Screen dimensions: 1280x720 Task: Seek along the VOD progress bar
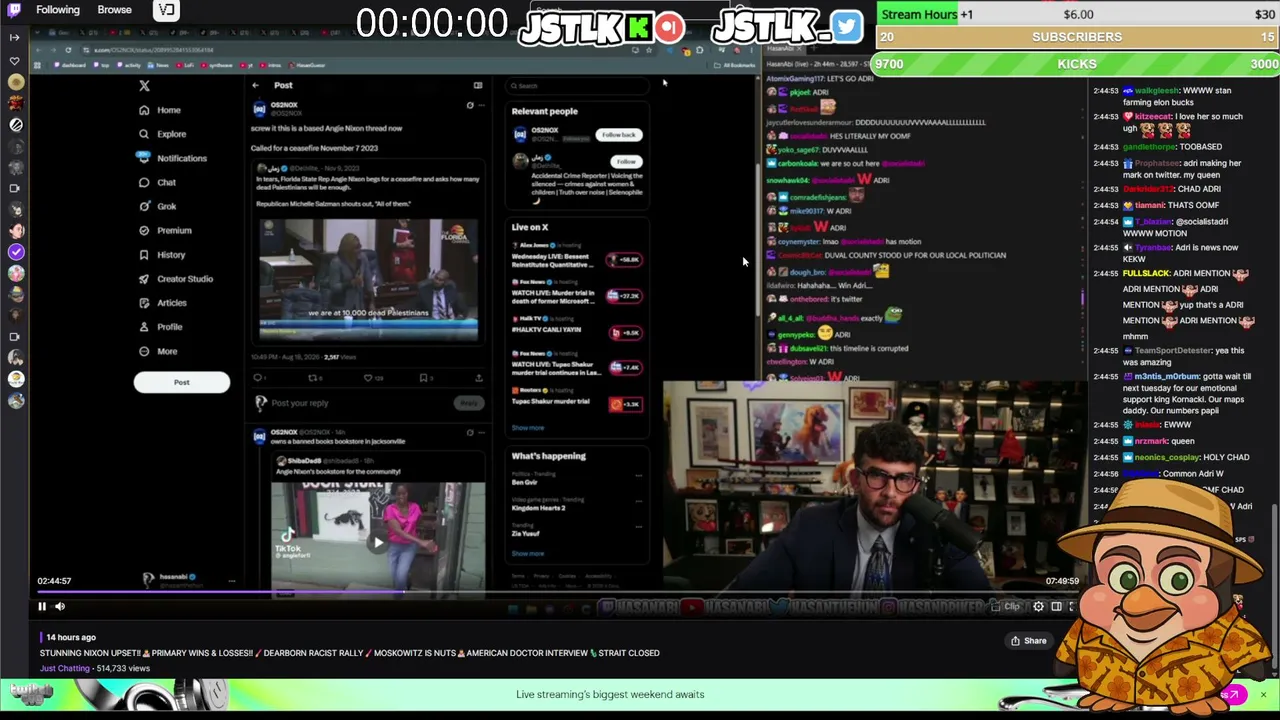tap(556, 592)
